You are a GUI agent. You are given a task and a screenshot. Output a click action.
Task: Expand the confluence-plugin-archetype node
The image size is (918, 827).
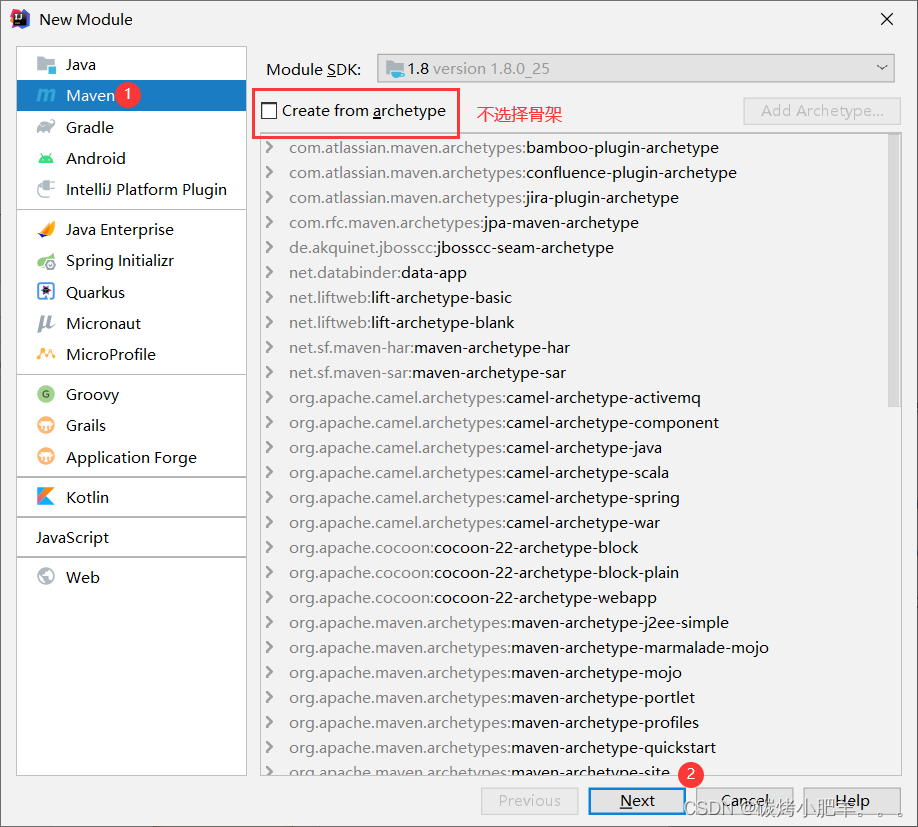tap(269, 173)
